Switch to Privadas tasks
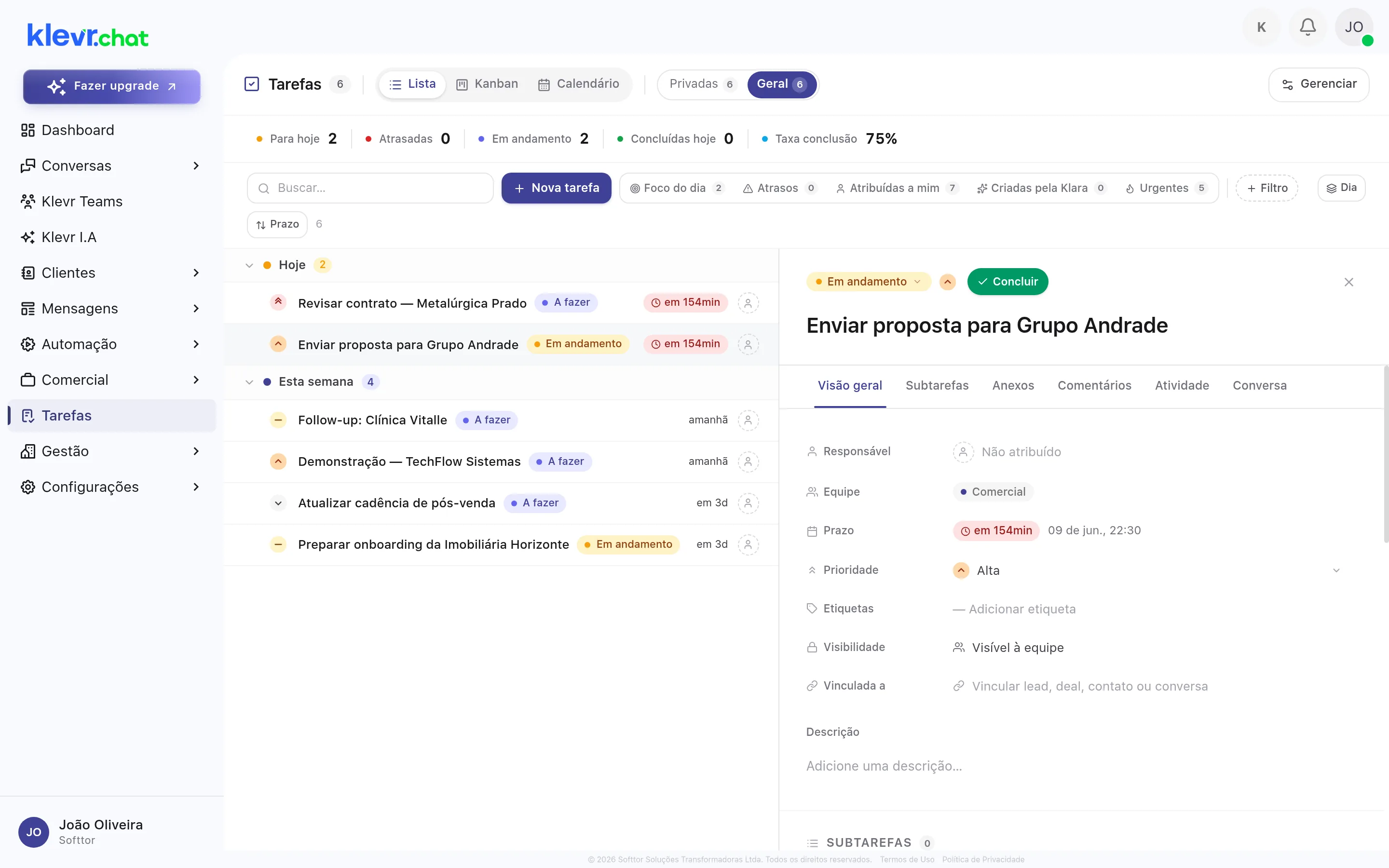Image resolution: width=1389 pixels, height=868 pixels. click(703, 84)
